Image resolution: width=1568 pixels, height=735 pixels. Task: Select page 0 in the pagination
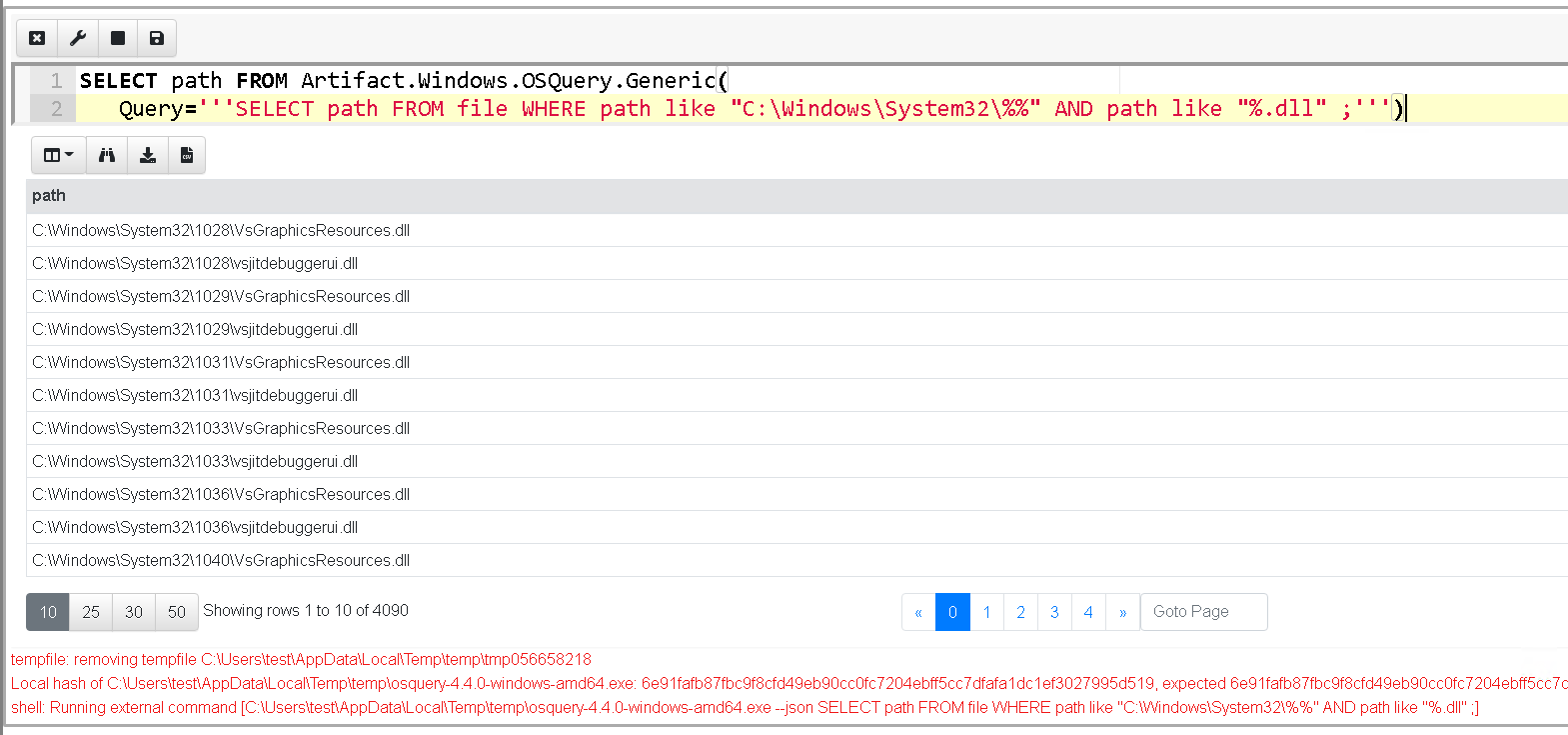[952, 612]
